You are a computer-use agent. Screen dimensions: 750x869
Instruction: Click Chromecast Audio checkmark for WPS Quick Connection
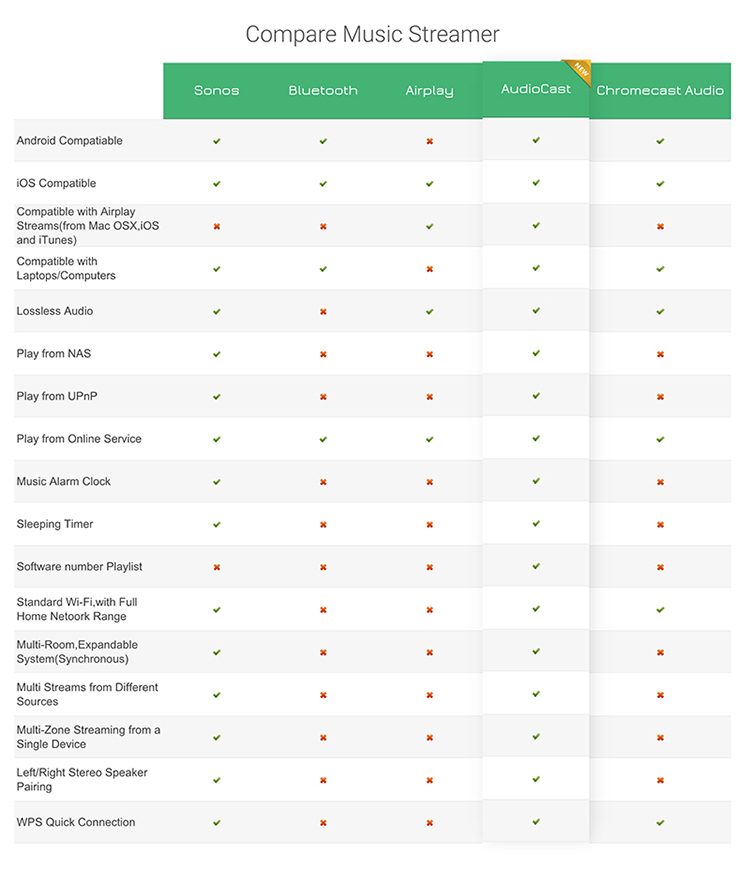660,822
